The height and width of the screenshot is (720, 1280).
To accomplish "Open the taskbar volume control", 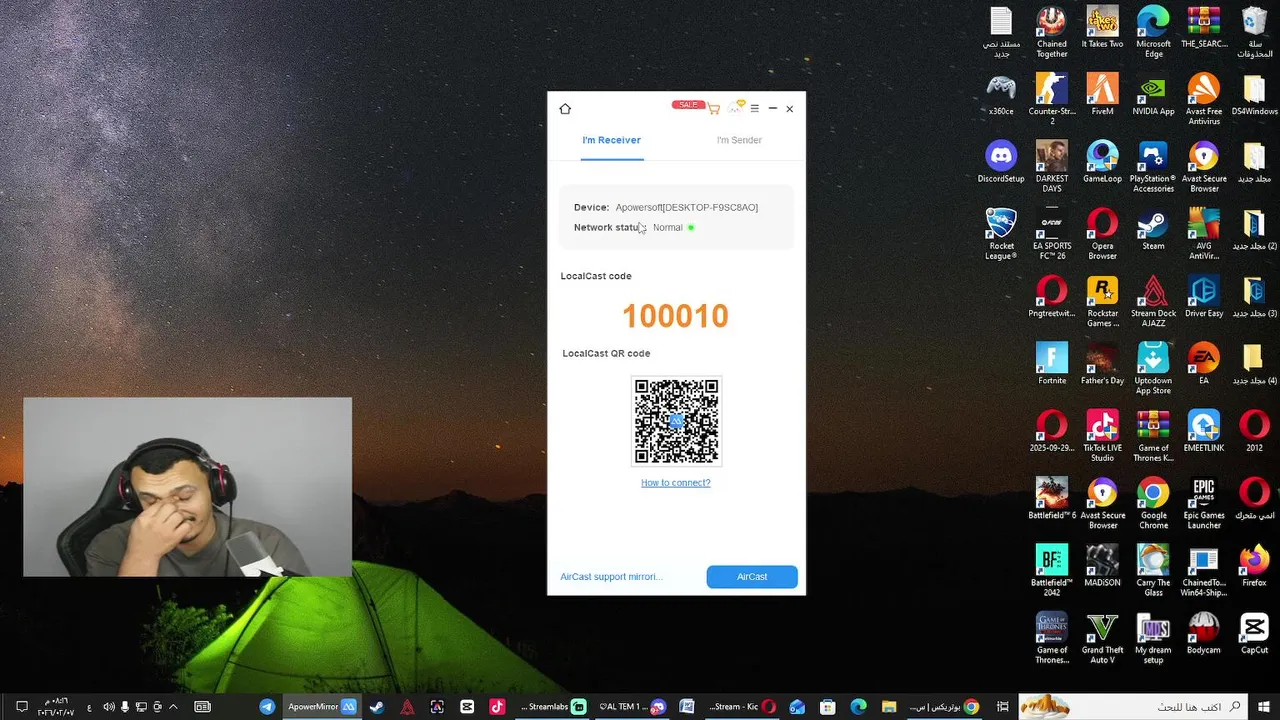I will point(109,707).
